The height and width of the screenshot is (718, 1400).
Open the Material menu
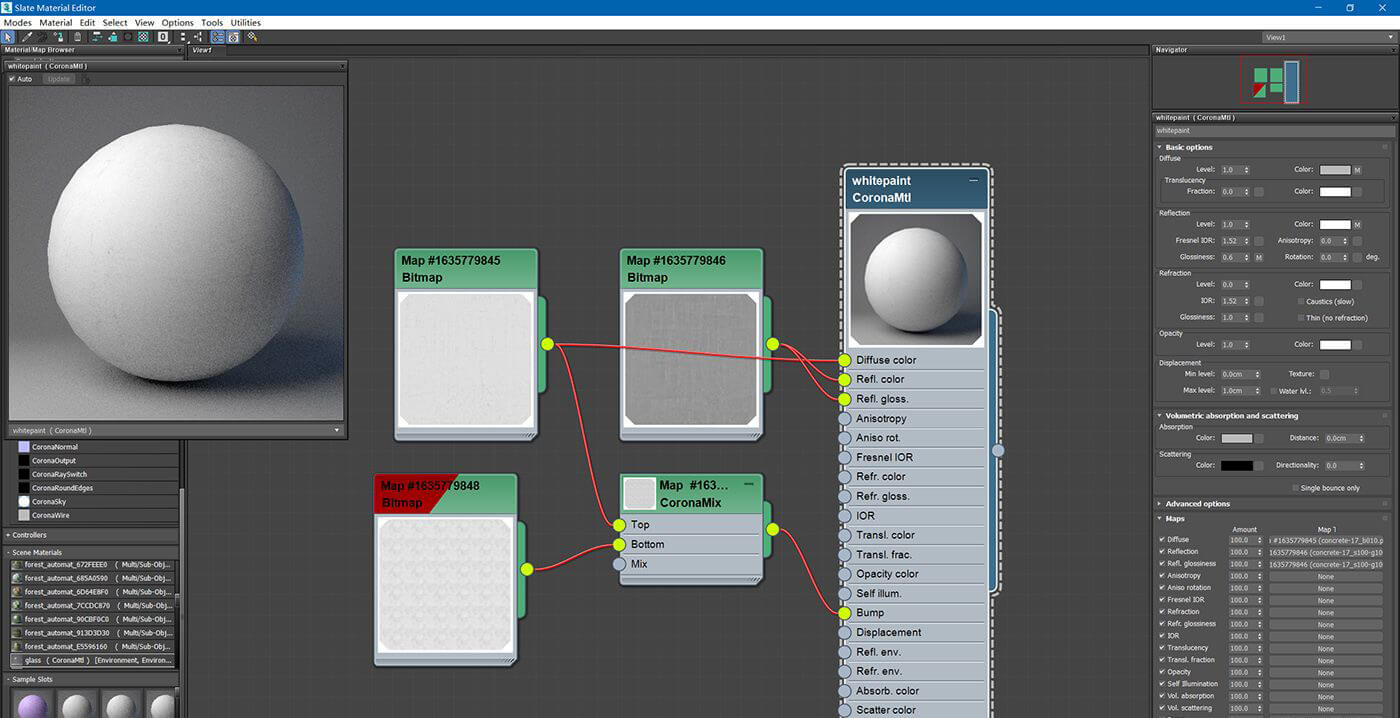tap(55, 22)
